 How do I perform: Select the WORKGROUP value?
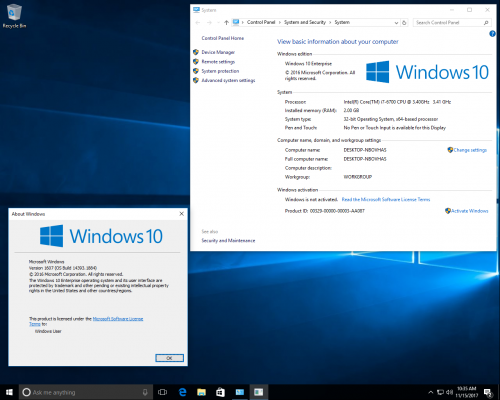pos(358,177)
